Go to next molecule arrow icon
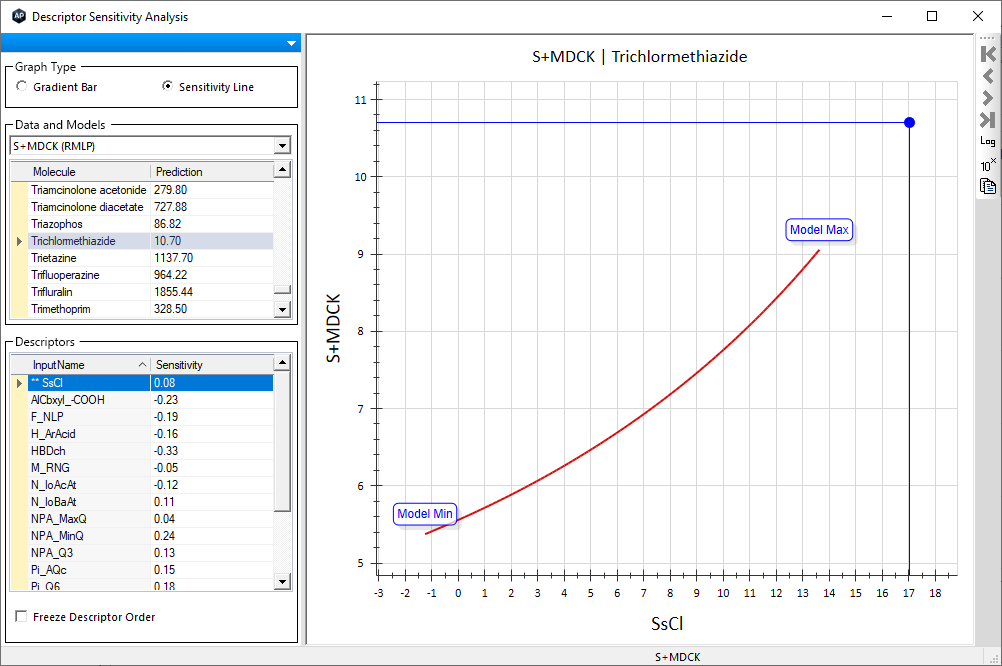 click(987, 98)
